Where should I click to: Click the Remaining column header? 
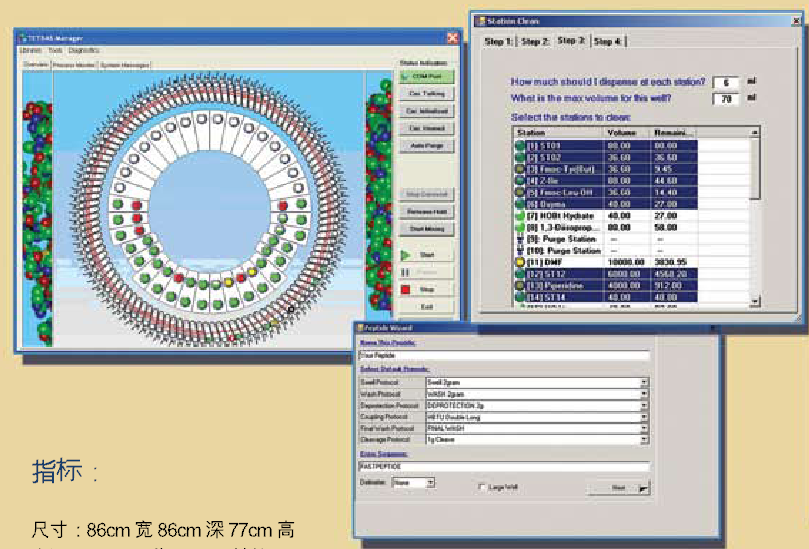click(x=674, y=133)
